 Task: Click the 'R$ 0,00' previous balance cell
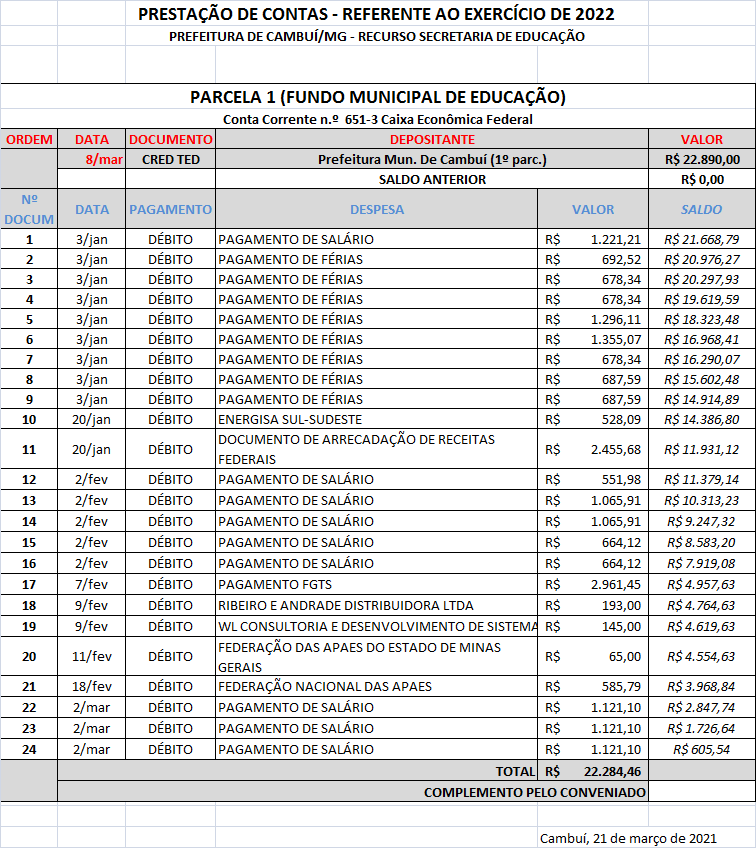pos(702,180)
